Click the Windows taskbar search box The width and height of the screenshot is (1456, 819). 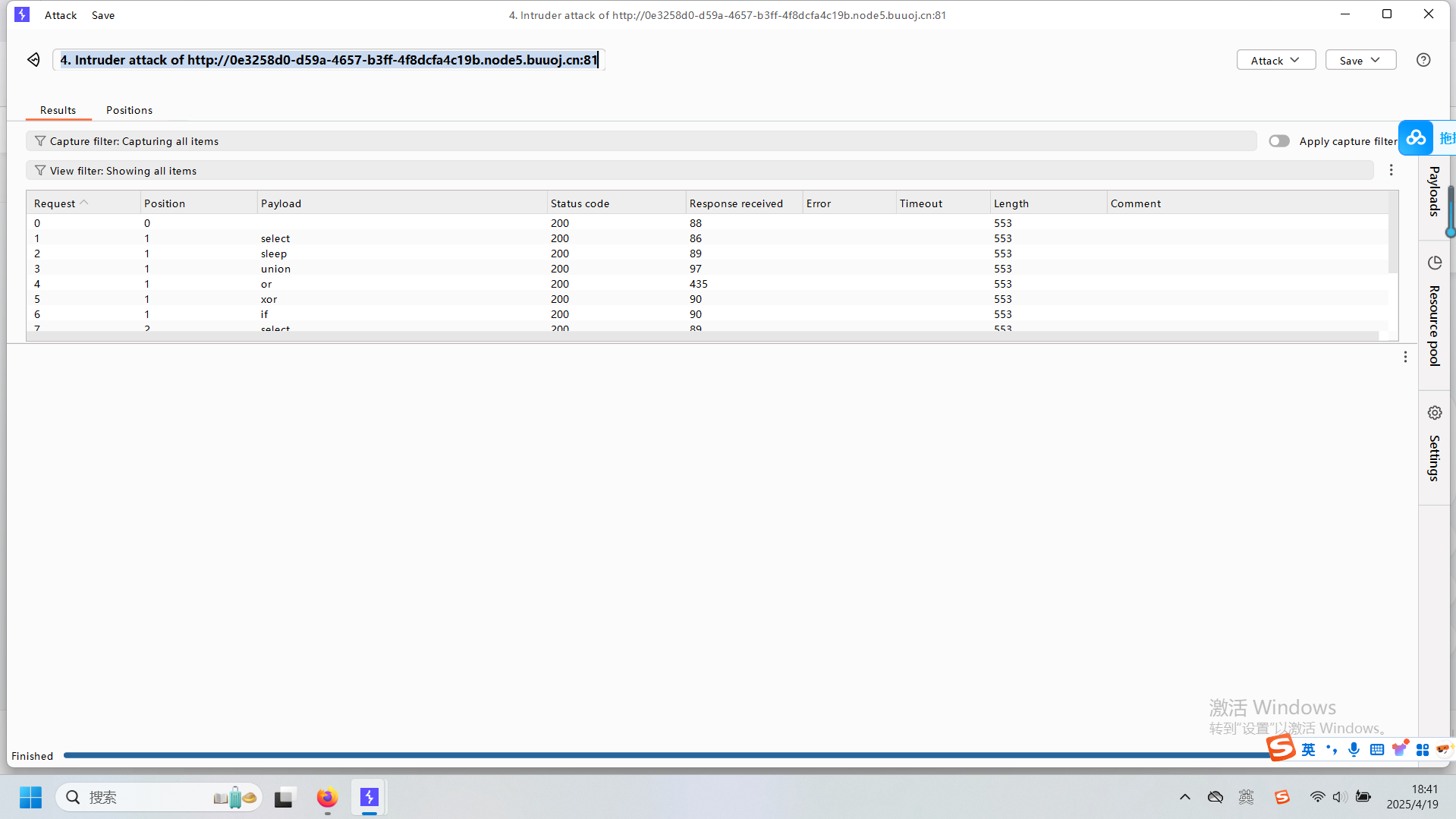coord(159,797)
